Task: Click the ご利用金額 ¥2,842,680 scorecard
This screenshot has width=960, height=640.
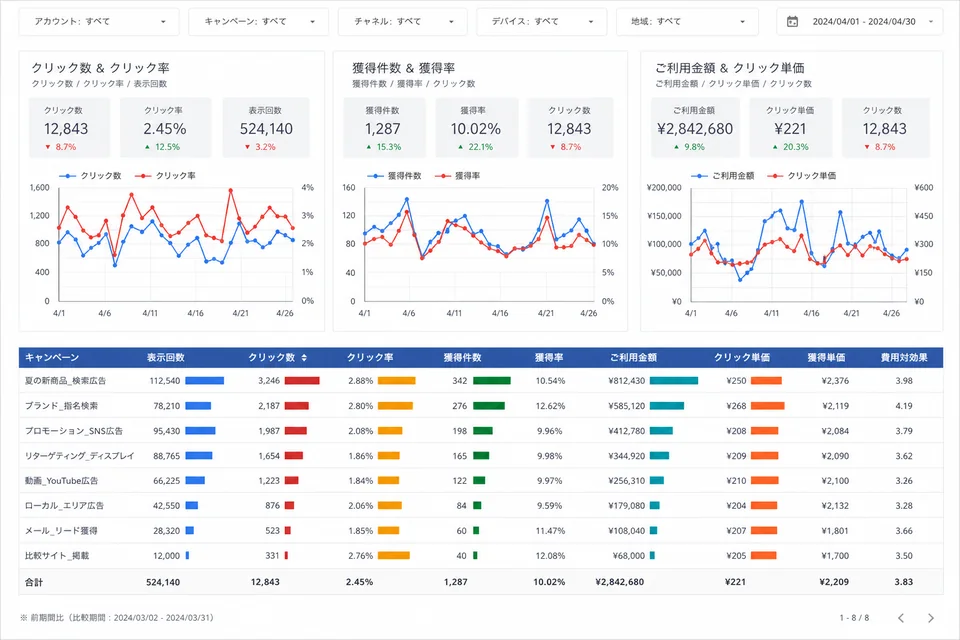Action: click(695, 128)
